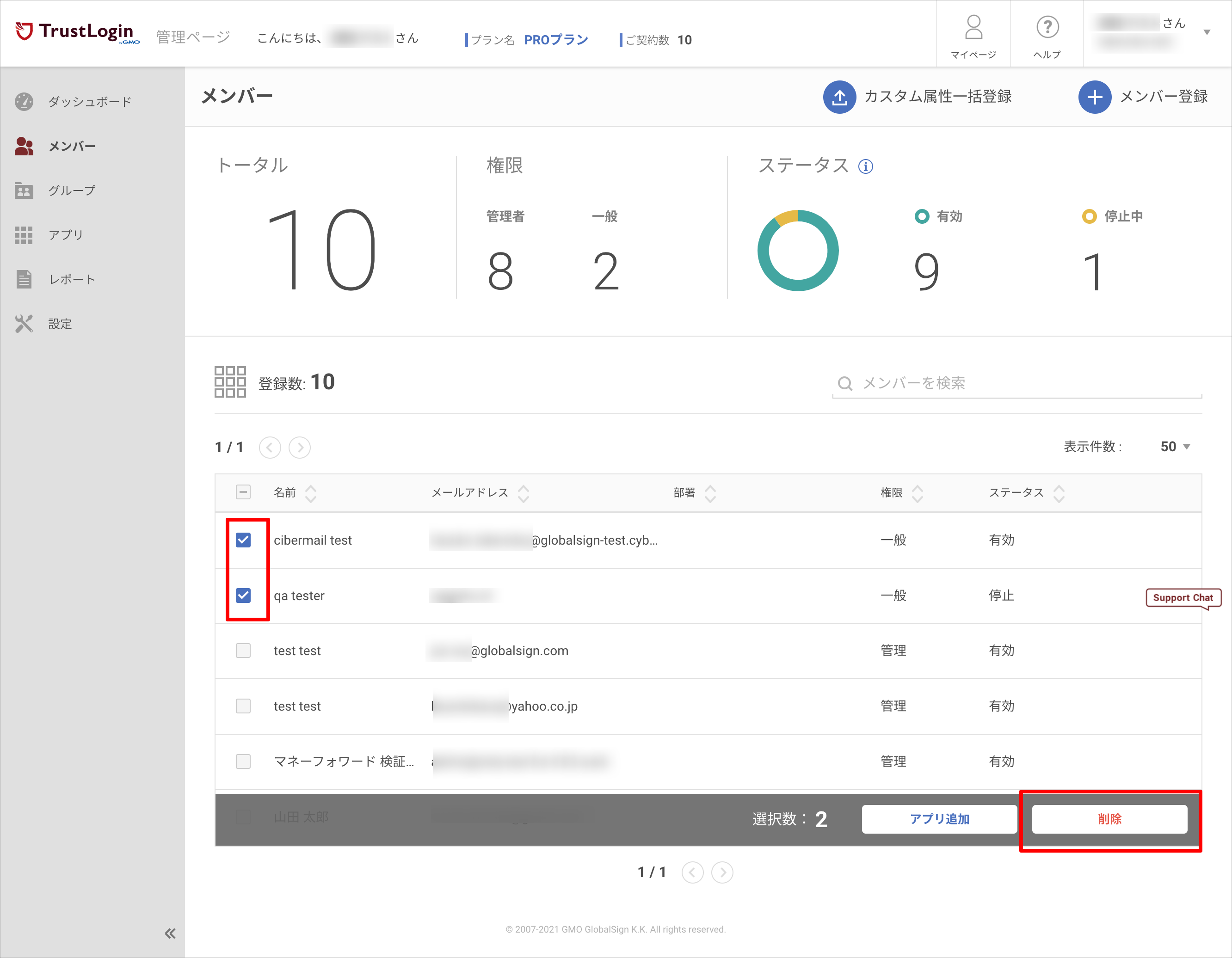The image size is (1232, 958).
Task: Go to previous page using bottom arrow
Action: point(692,872)
